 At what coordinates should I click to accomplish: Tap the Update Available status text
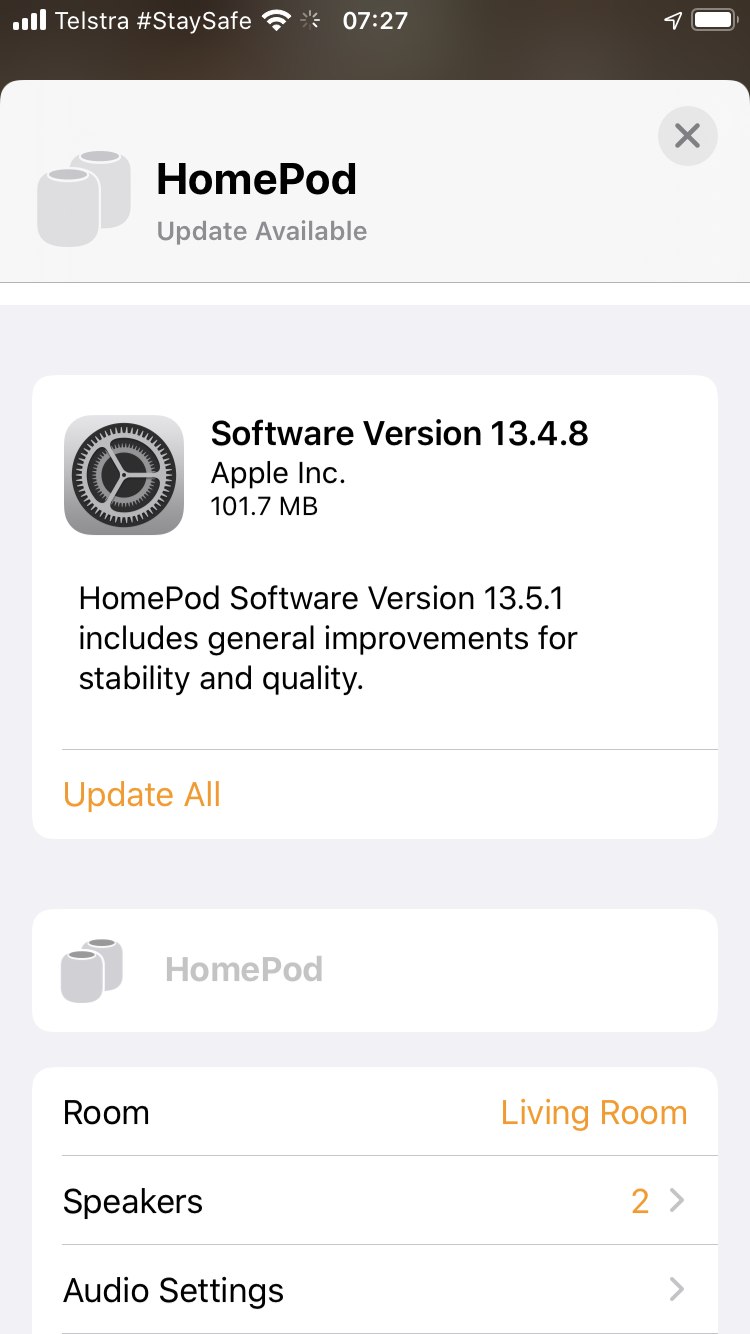[x=262, y=231]
